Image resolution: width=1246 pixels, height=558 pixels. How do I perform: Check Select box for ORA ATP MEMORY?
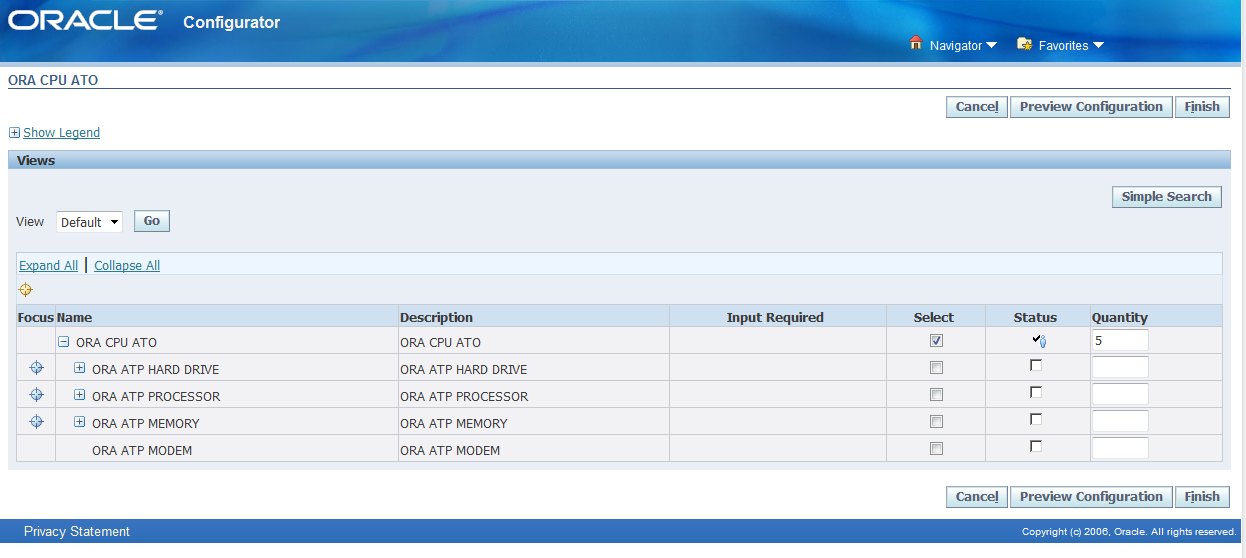936,421
